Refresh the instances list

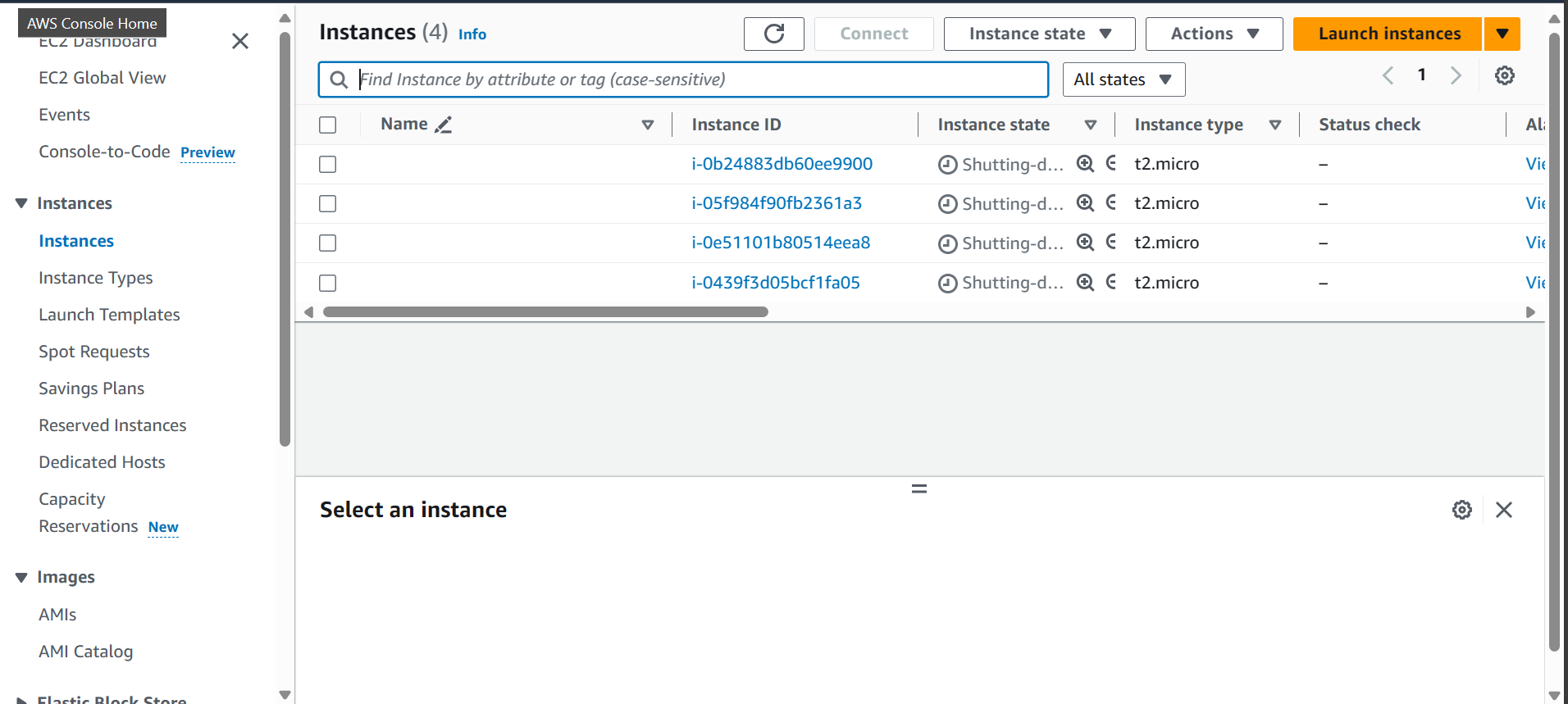773,34
